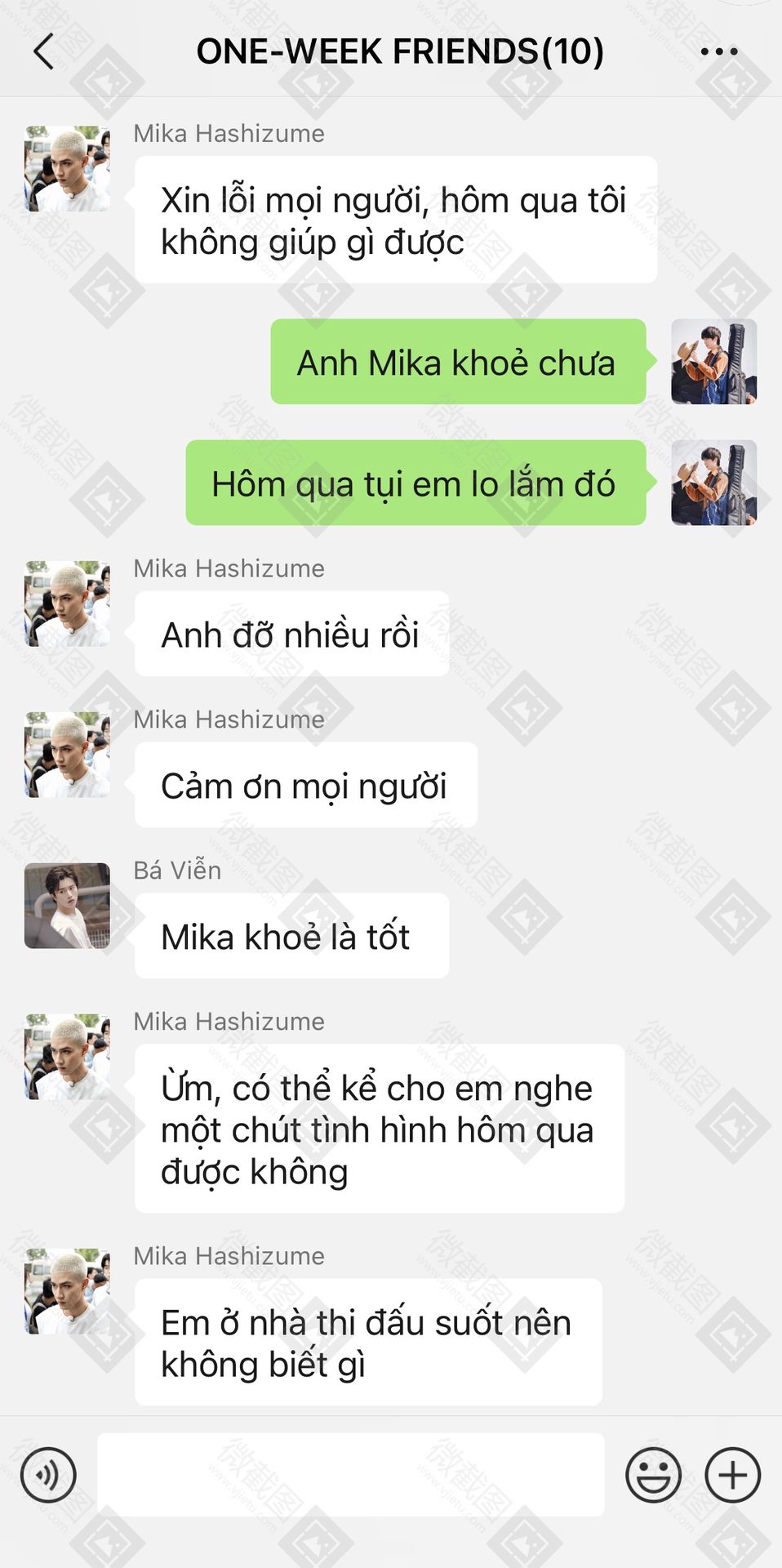The width and height of the screenshot is (782, 1568).
Task: Tap the "Cảm ơn mọi người" message bubble
Action: tap(305, 785)
